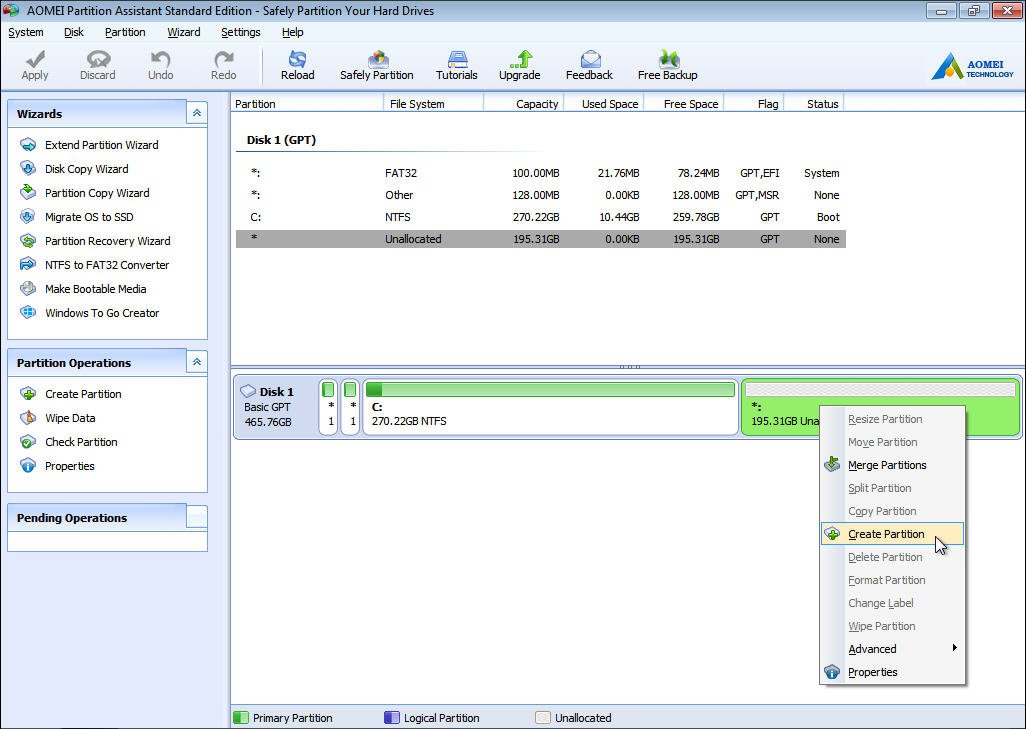Launch the Extend Partition Wizard
Screen dimensions: 1026x729
coord(101,145)
